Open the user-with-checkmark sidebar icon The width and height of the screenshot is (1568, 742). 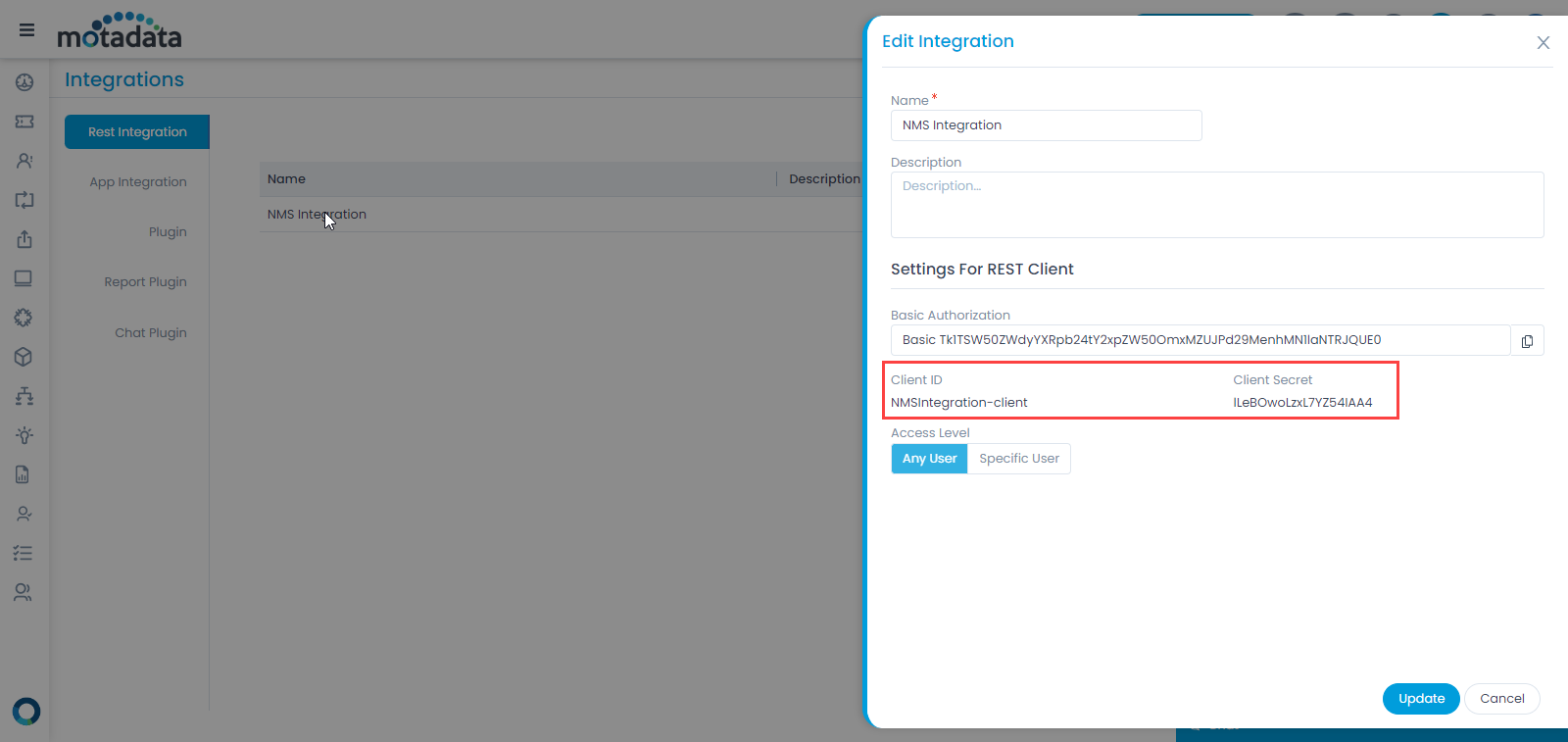(24, 514)
